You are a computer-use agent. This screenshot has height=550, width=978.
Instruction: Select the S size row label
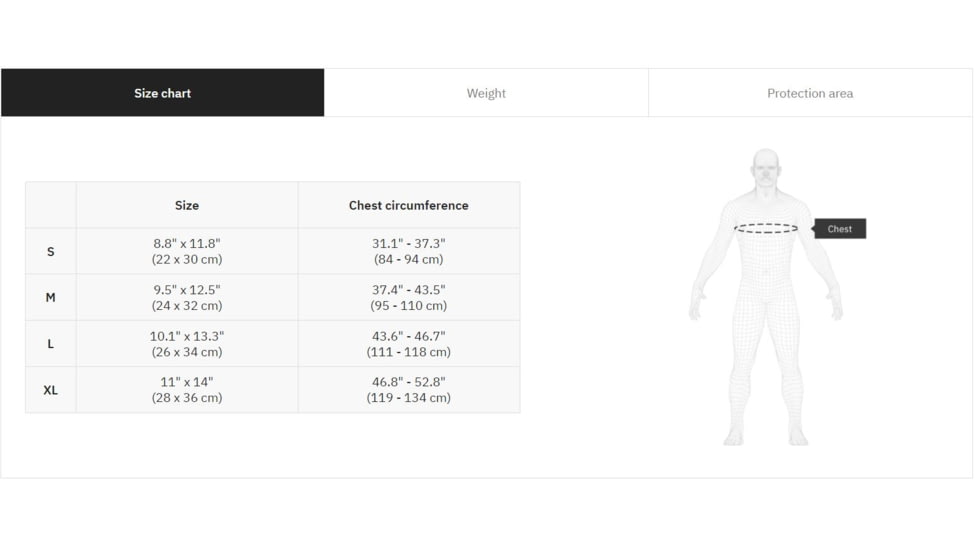(51, 251)
